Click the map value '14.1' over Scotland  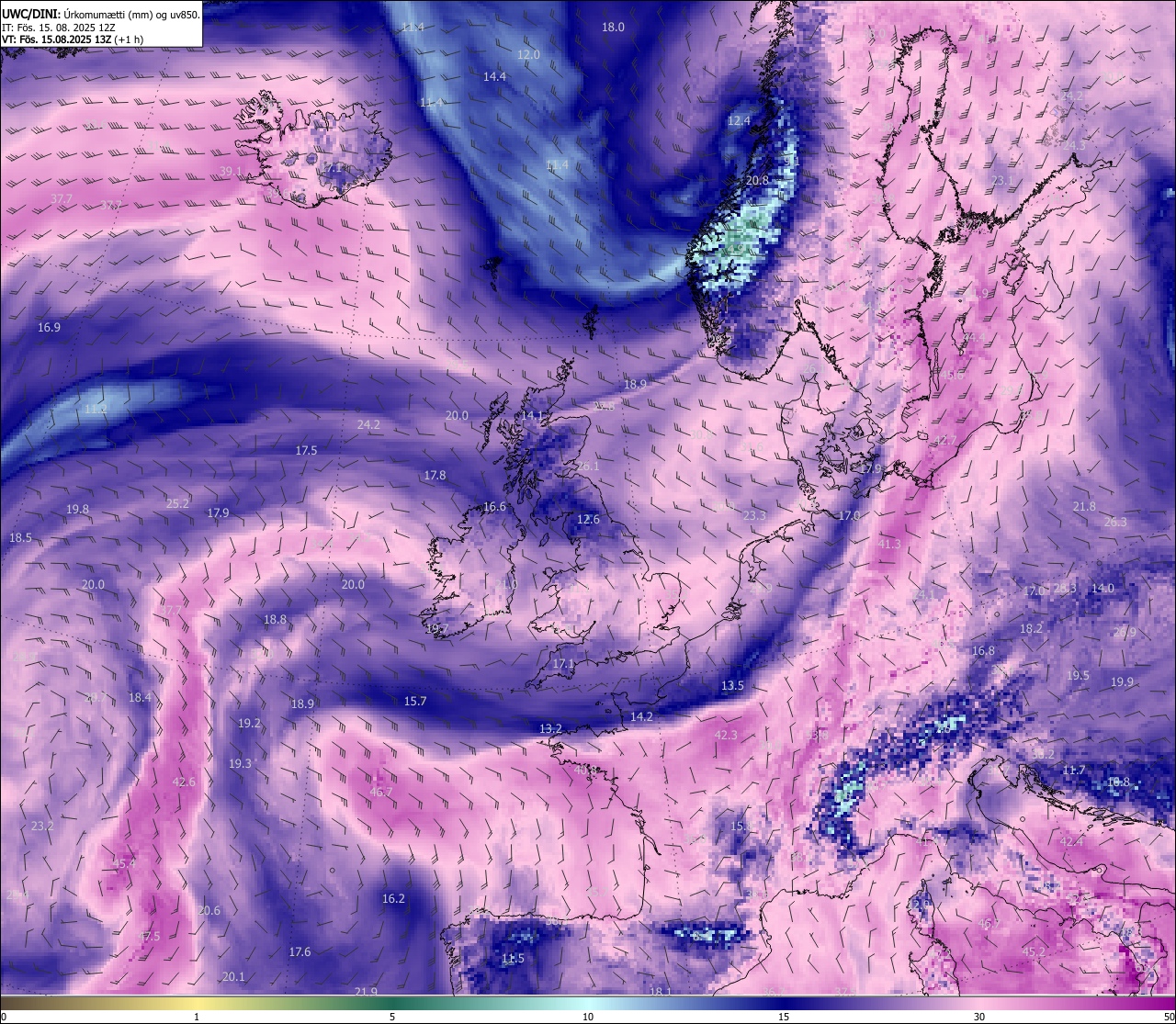[533, 416]
